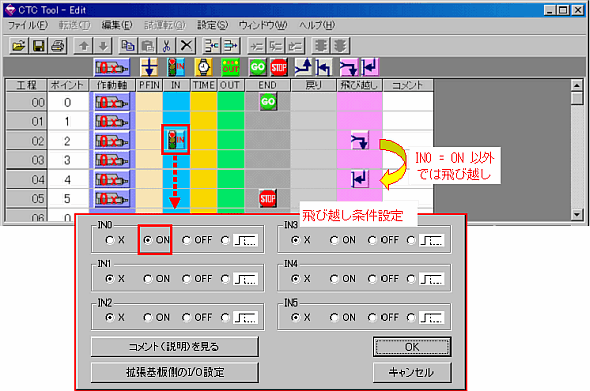Print using the printer toolbar icon
Image resolution: width=590 pixels, height=391 pixels.
click(x=58, y=46)
